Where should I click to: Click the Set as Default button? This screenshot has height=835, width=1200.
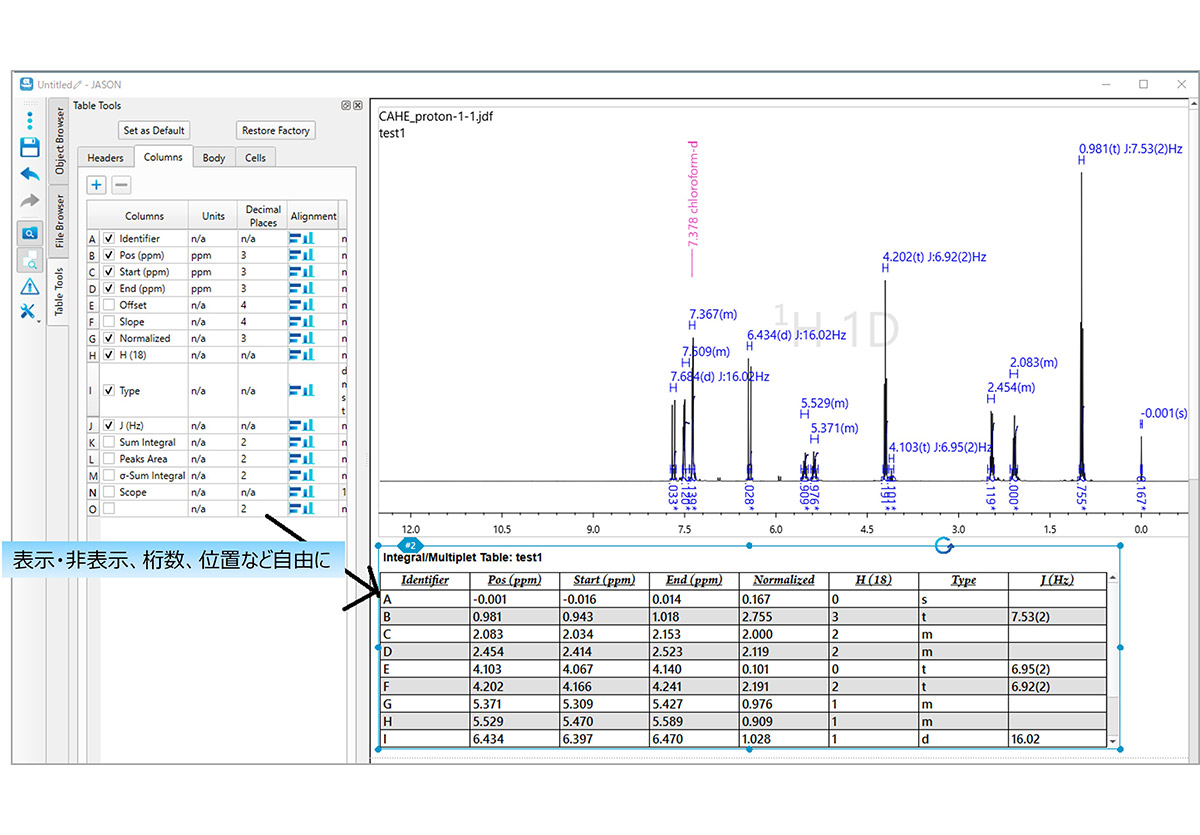[154, 131]
